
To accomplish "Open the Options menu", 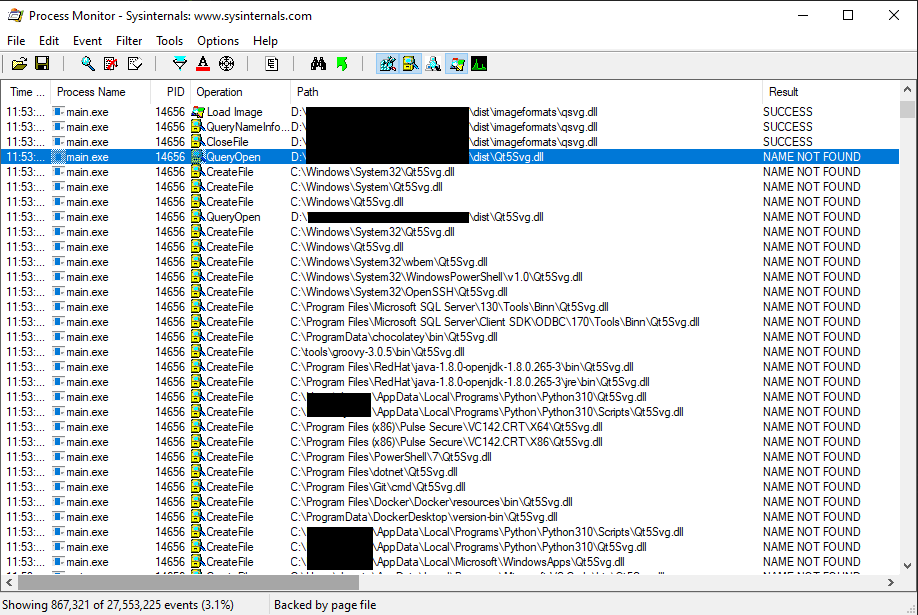I will click(218, 41).
